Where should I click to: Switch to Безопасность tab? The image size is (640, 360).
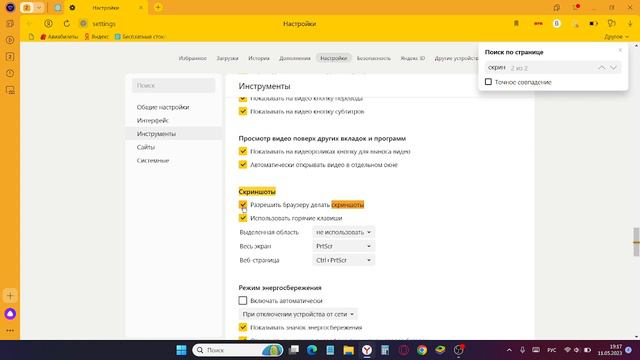click(x=373, y=58)
